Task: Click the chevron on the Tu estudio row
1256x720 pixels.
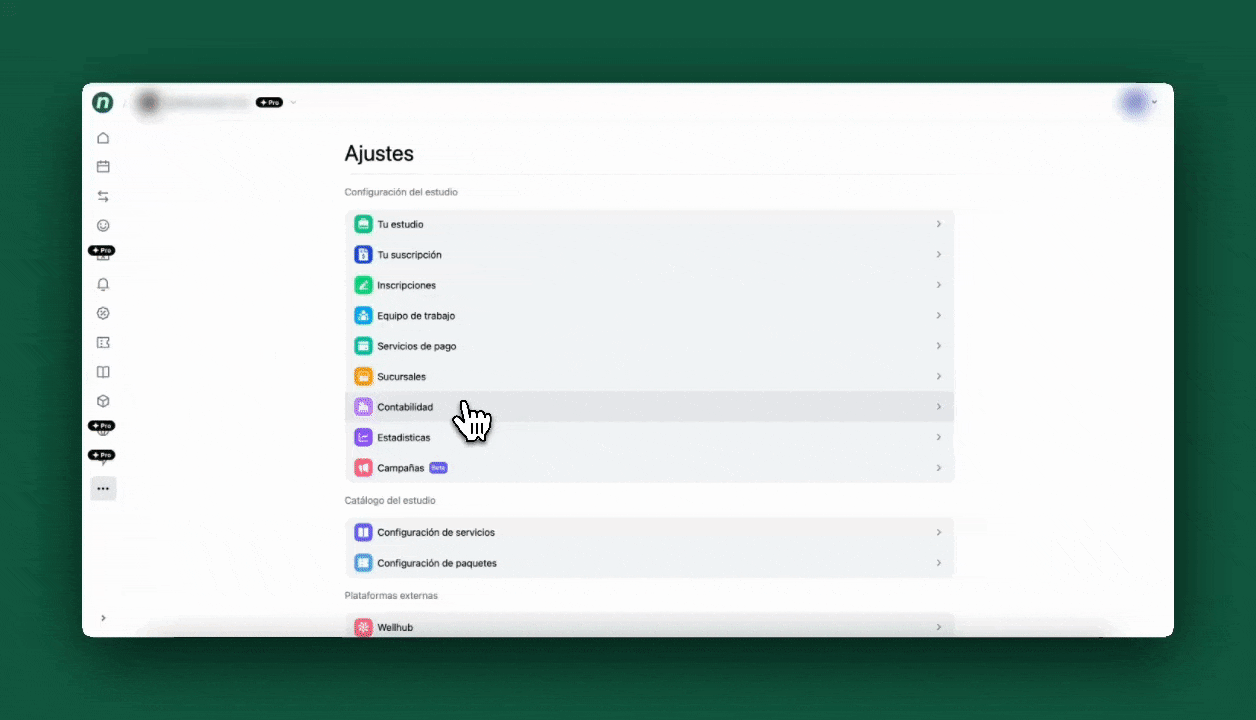Action: (x=938, y=224)
